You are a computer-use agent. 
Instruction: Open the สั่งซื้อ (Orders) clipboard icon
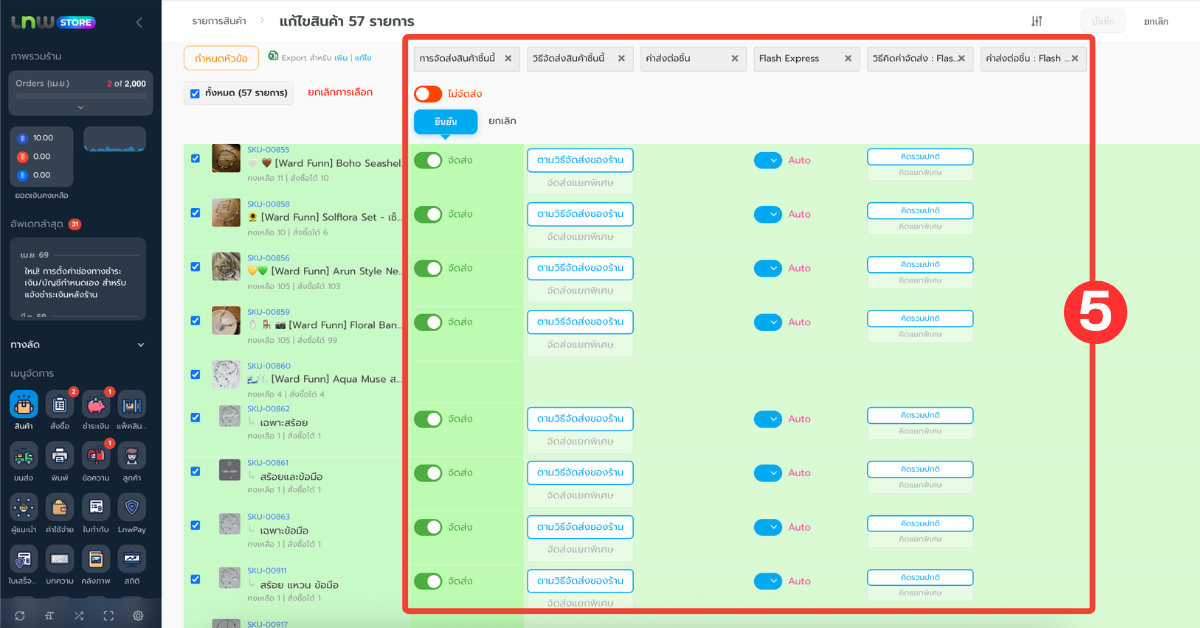click(x=60, y=405)
